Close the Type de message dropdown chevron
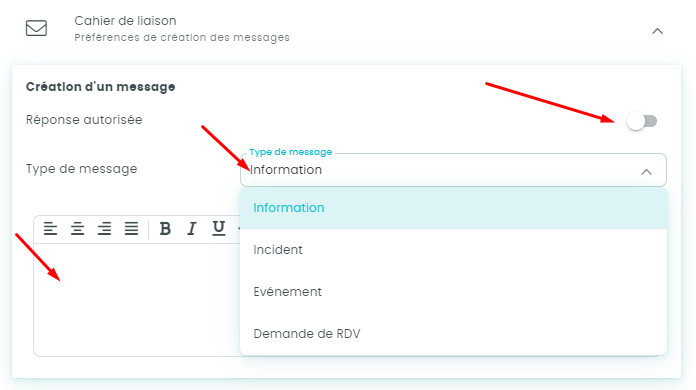Image resolution: width=696 pixels, height=390 pixels. [x=647, y=172]
